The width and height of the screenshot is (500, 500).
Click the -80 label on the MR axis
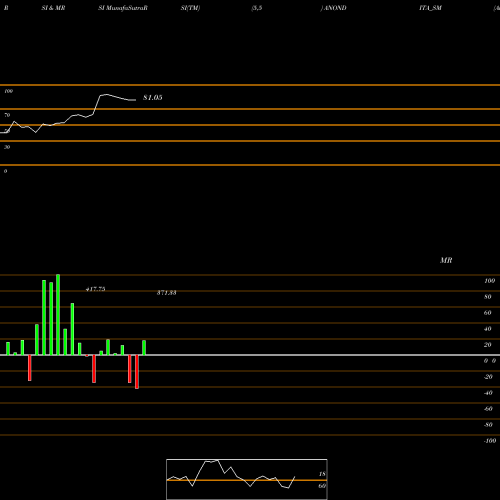[x=488, y=425]
